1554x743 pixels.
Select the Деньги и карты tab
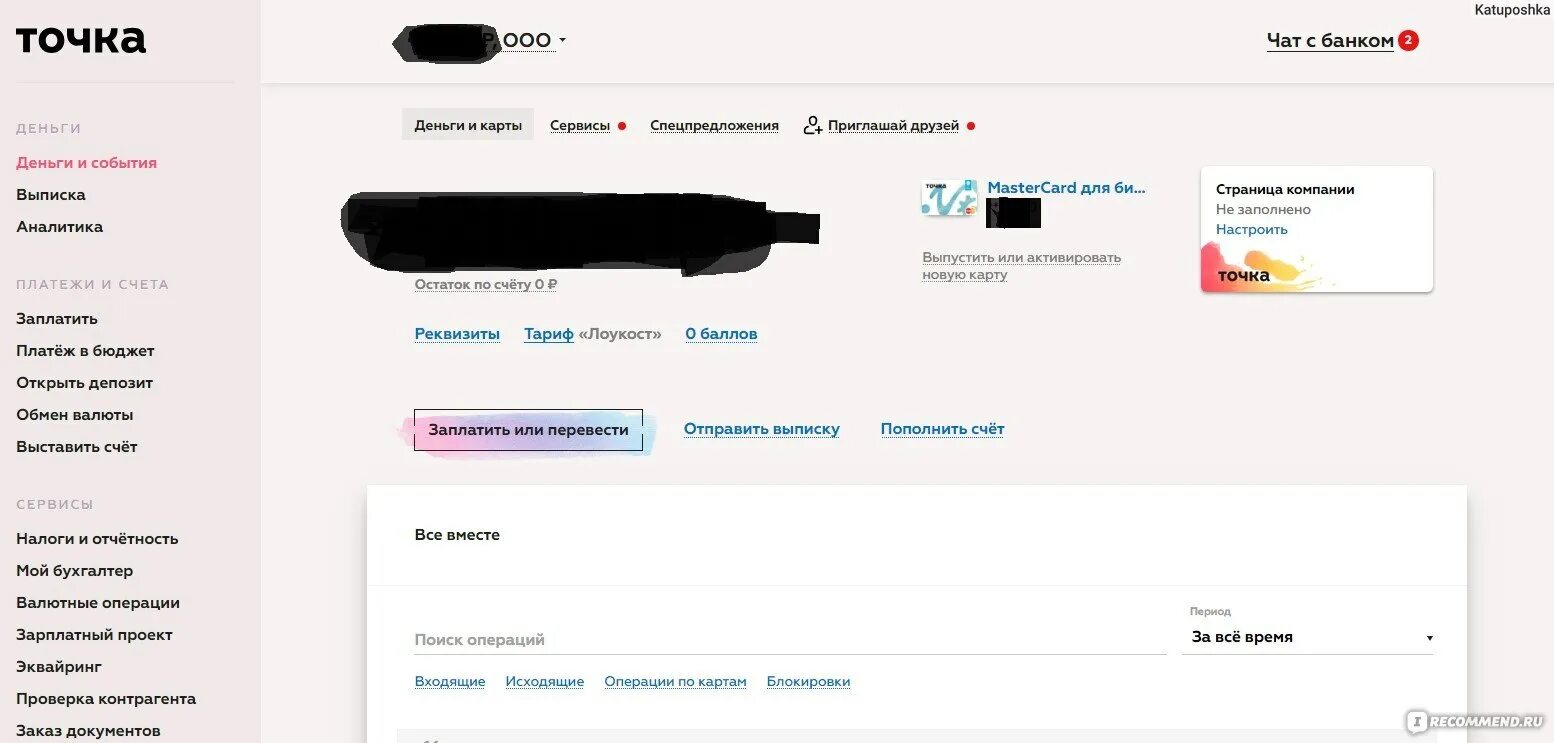coord(468,125)
